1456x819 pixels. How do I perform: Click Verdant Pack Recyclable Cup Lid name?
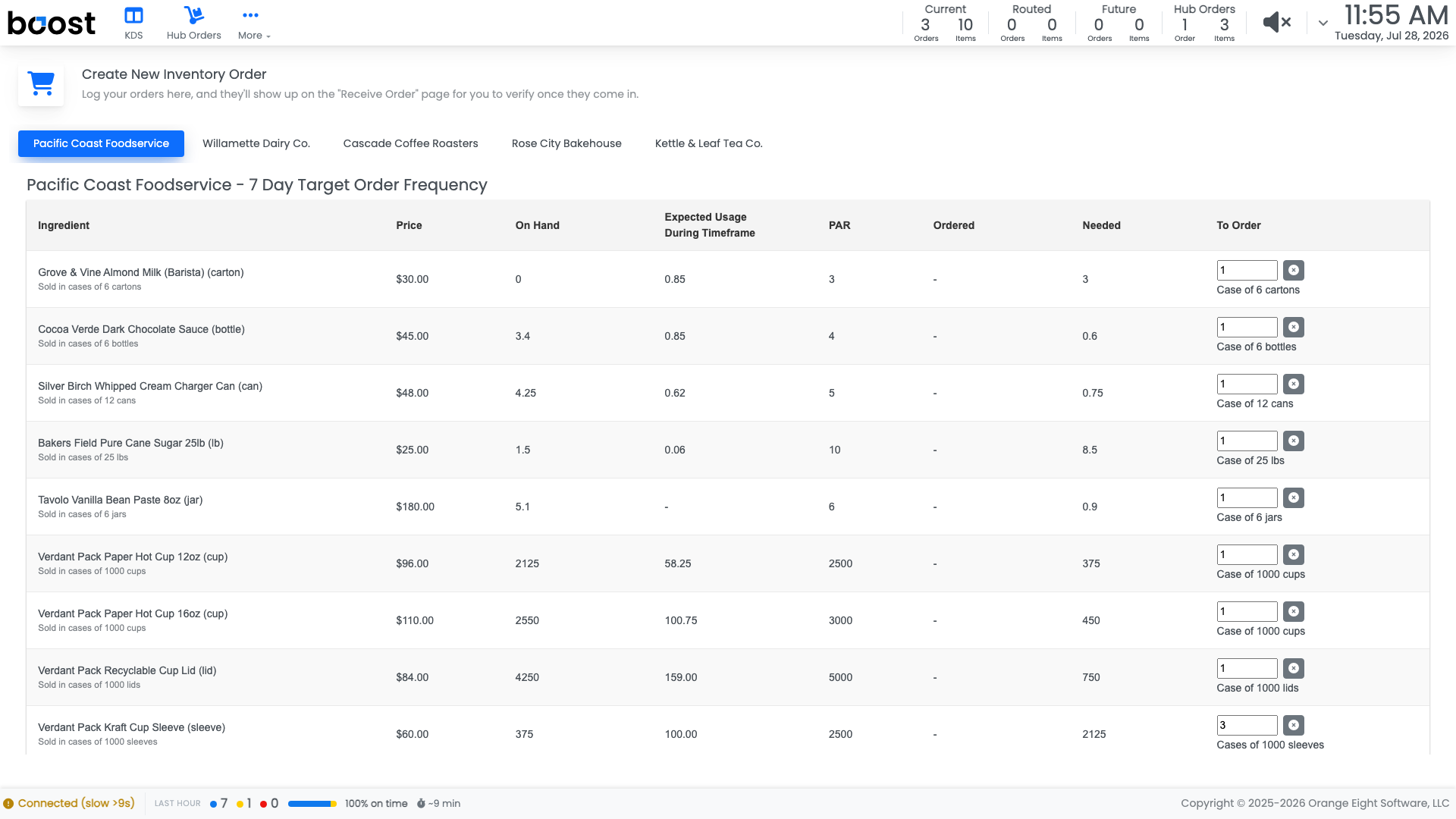click(x=127, y=670)
